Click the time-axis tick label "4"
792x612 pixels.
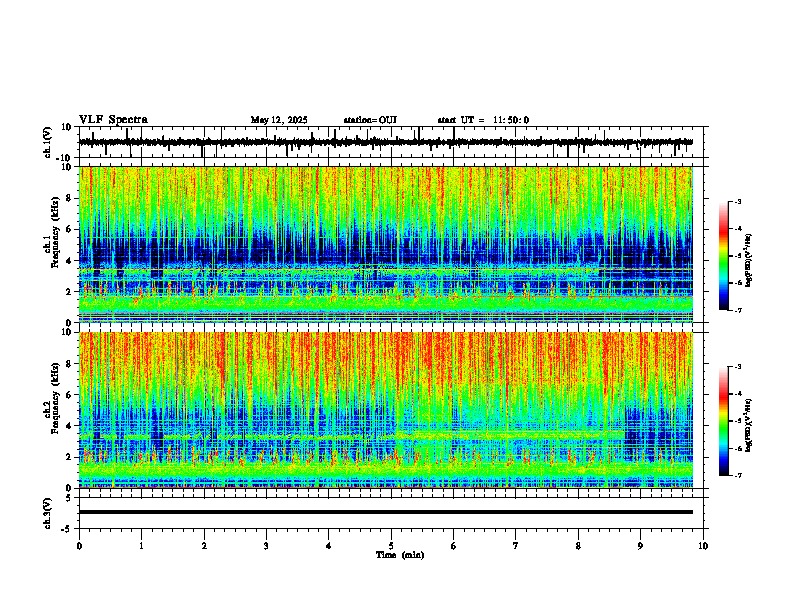(x=329, y=546)
